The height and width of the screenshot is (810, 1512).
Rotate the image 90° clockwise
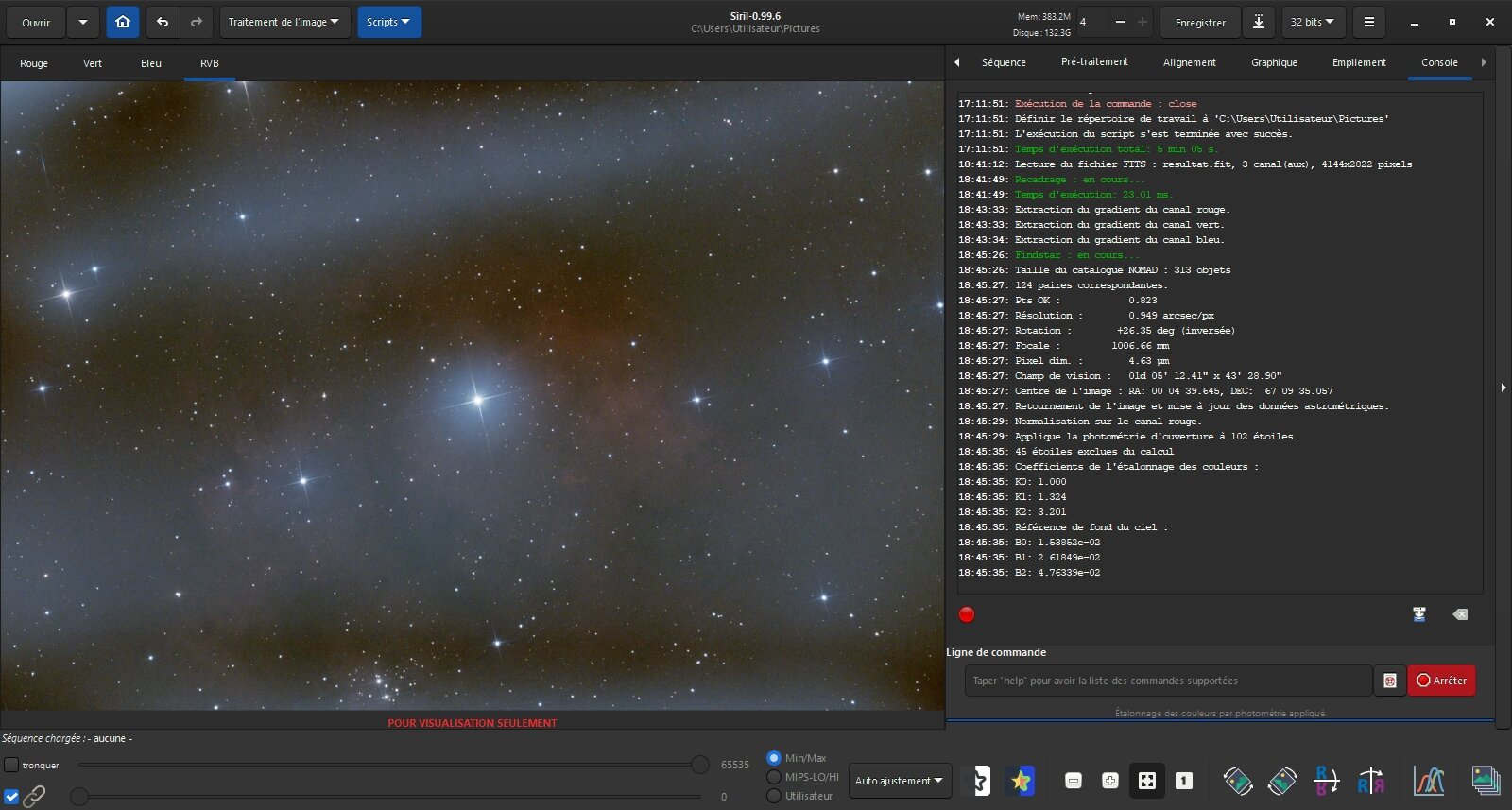(1282, 781)
